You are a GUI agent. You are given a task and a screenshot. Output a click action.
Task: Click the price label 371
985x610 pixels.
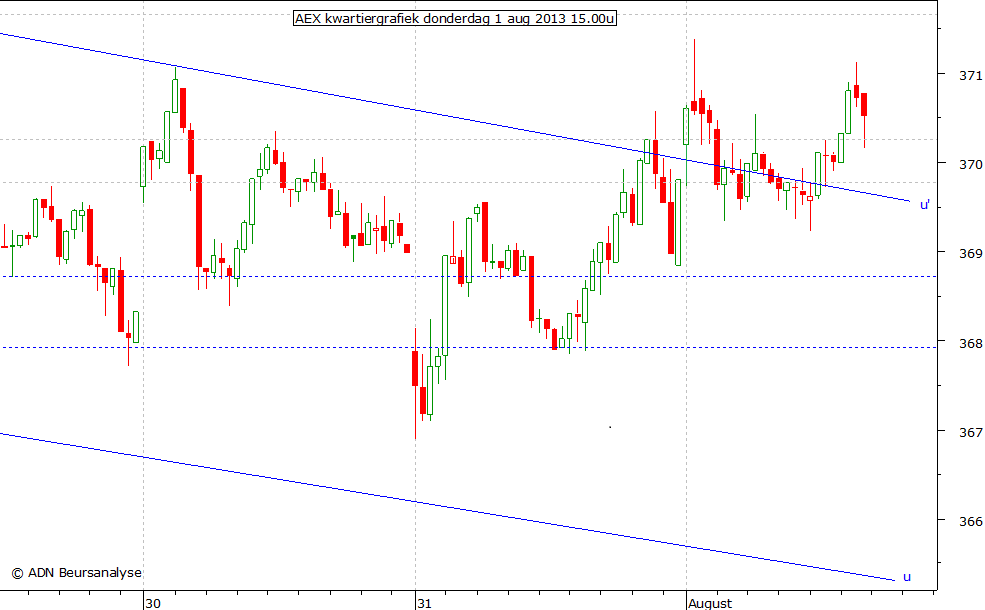(x=971, y=75)
